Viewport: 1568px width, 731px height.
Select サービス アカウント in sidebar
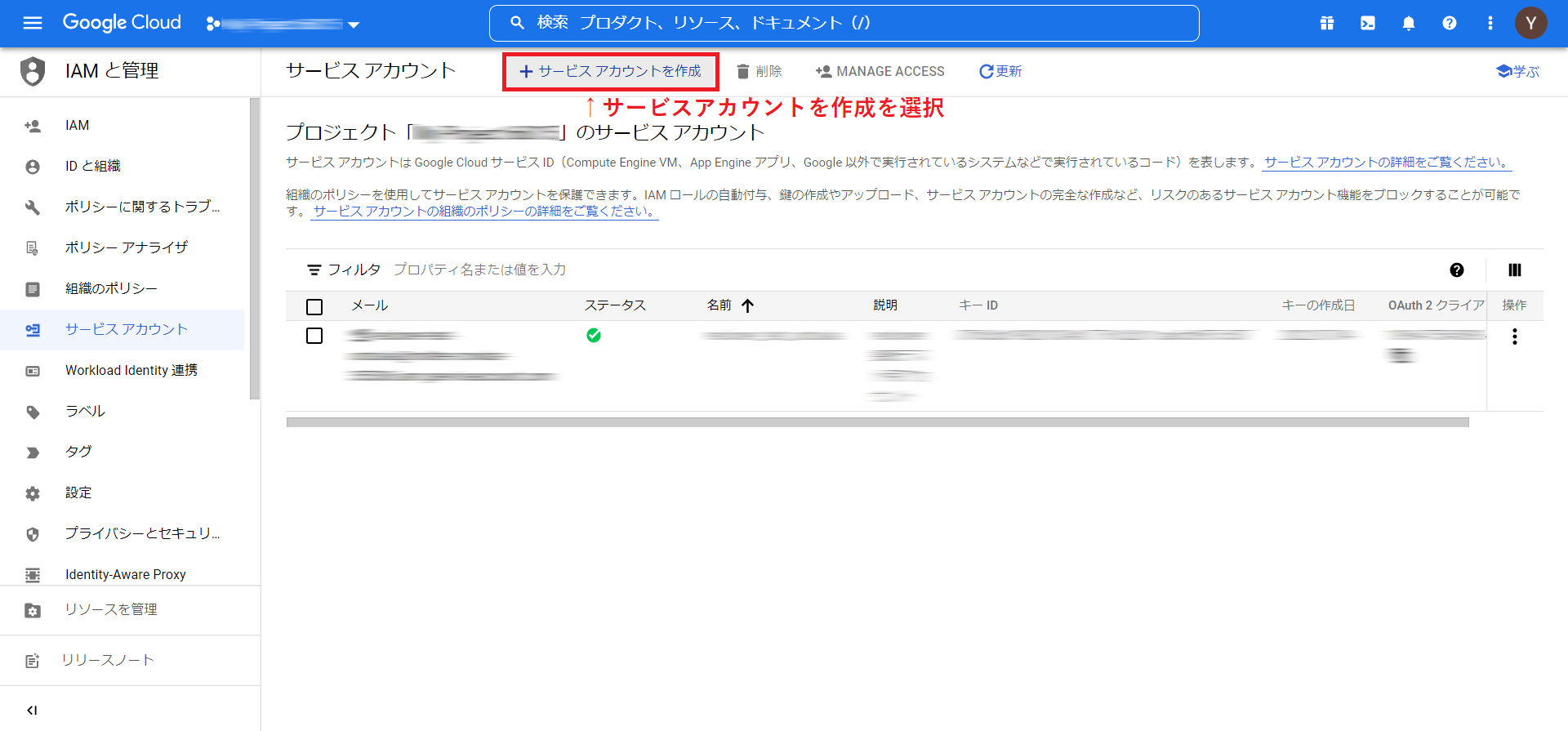[122, 329]
